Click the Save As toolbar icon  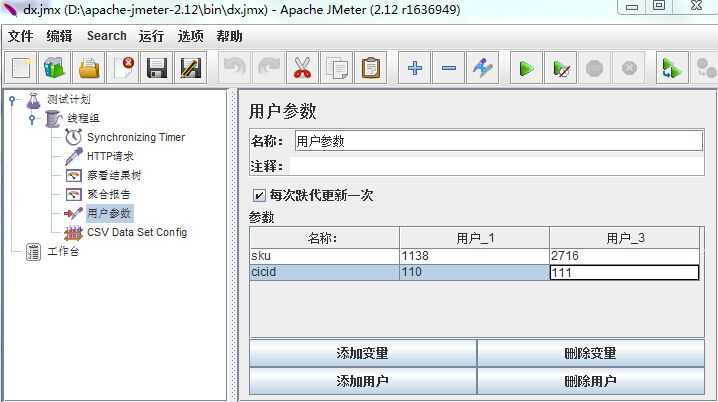coord(190,68)
